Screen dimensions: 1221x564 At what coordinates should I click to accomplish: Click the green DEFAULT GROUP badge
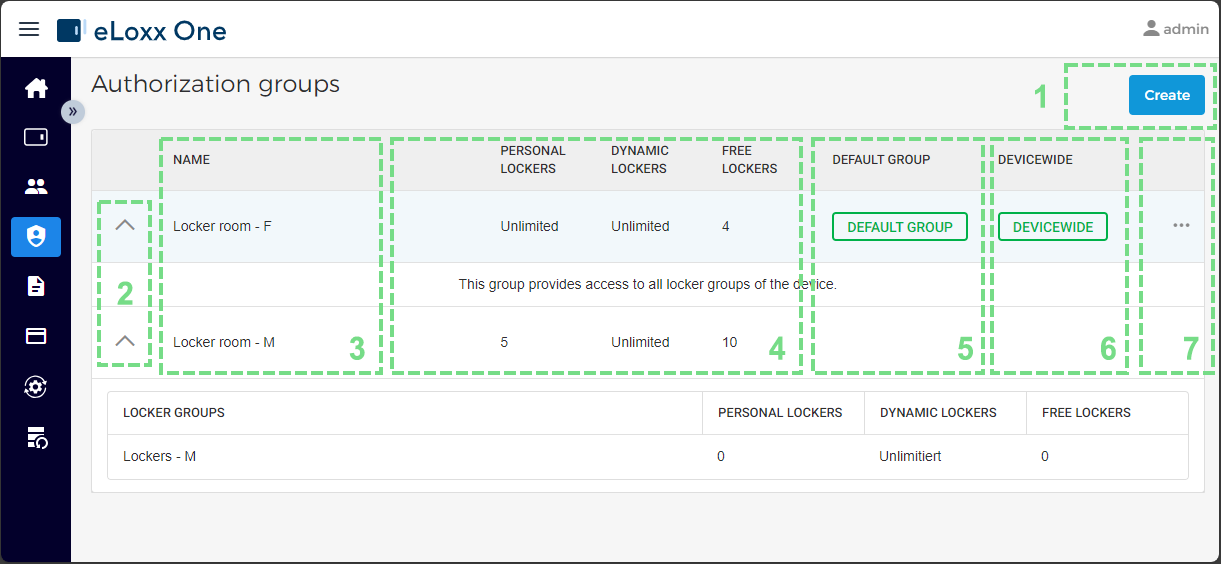[900, 227]
